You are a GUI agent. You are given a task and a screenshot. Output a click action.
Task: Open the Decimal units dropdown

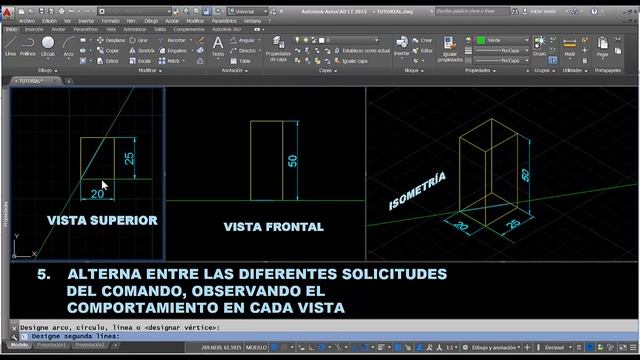[x=557, y=348]
